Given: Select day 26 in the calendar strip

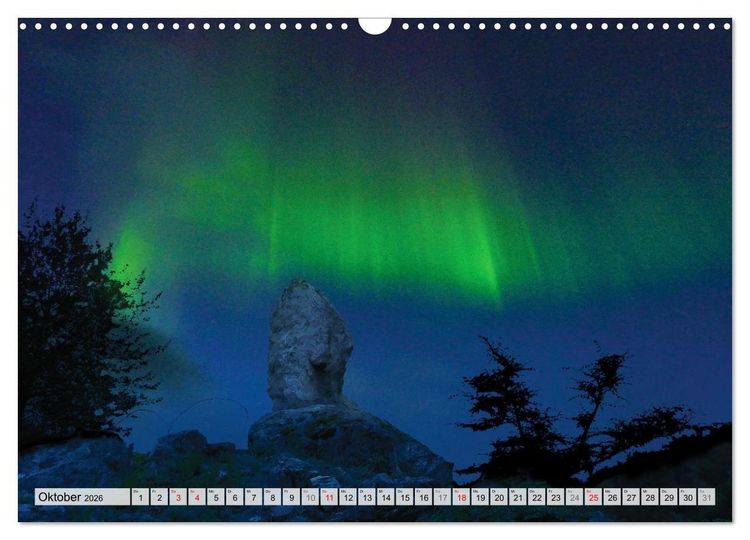Looking at the screenshot, I should pos(613,496).
